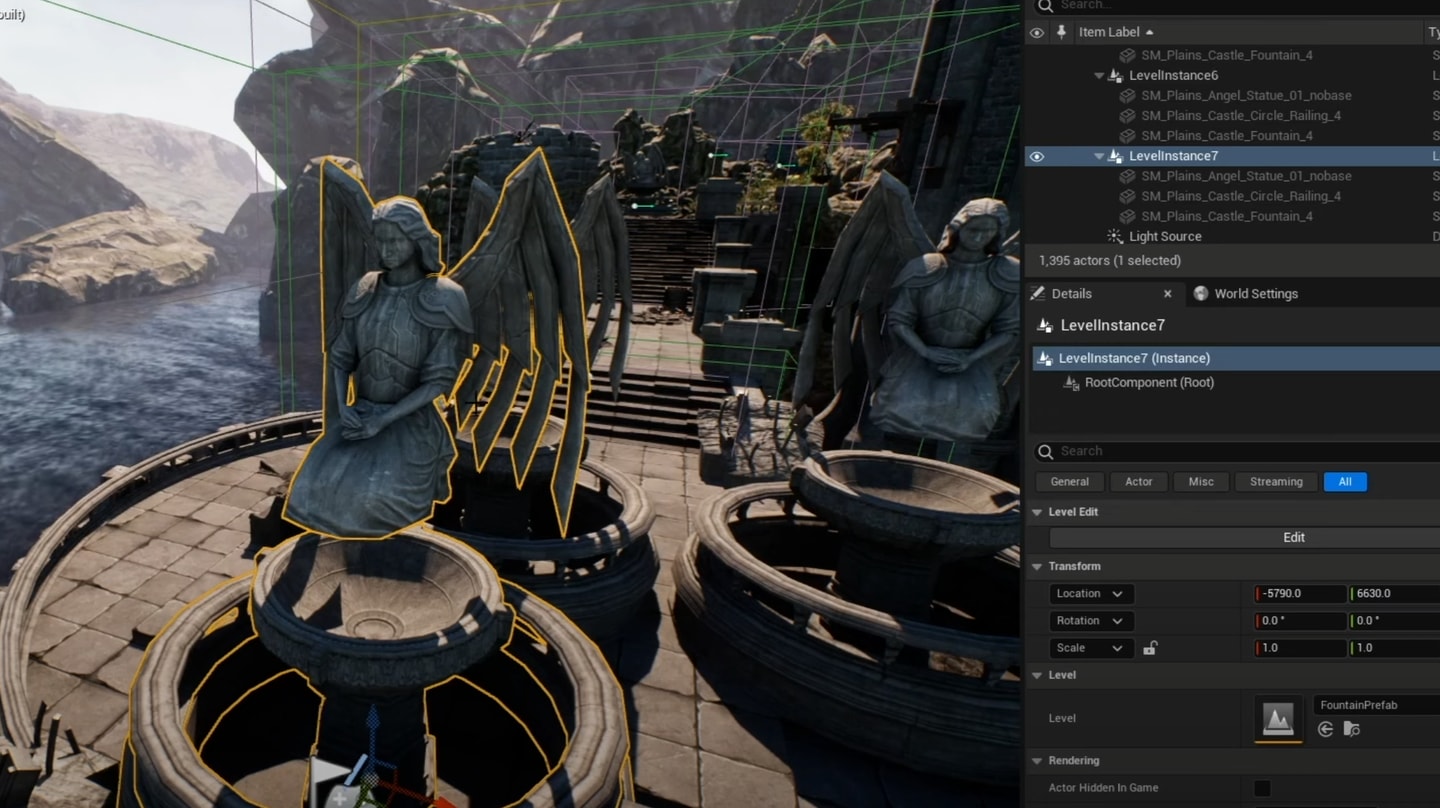This screenshot has width=1440, height=808.
Task: Click the pencil icon on Details tab
Action: click(x=1038, y=293)
